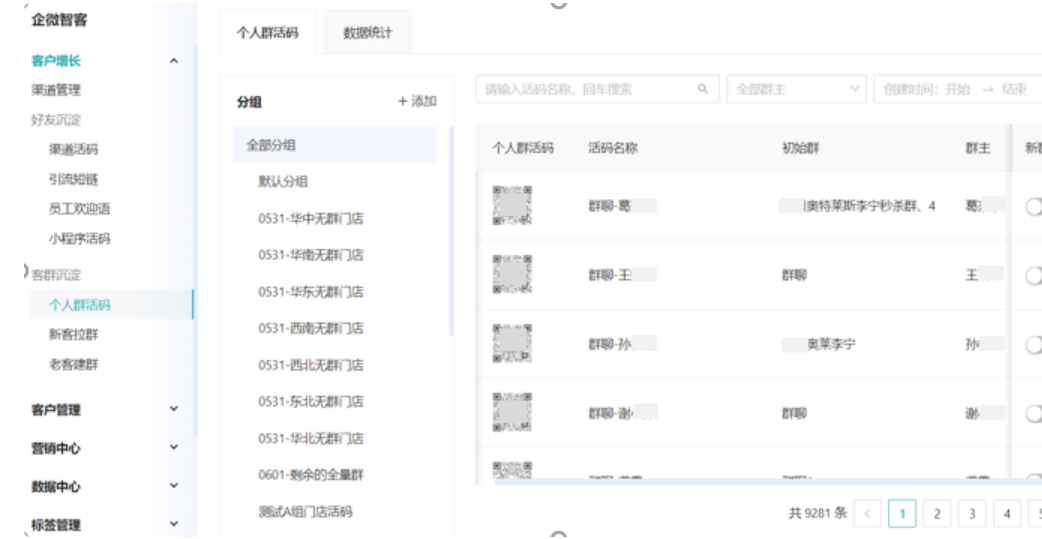
Task: Toggle the switch in the 群聊-葛 row
Action: click(1033, 206)
